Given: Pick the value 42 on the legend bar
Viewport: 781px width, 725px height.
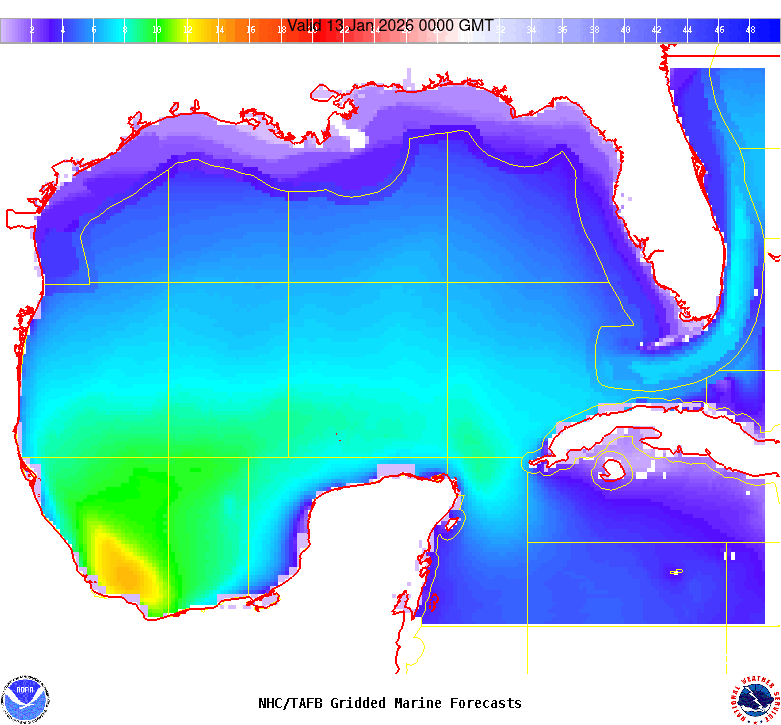Looking at the screenshot, I should (x=656, y=30).
